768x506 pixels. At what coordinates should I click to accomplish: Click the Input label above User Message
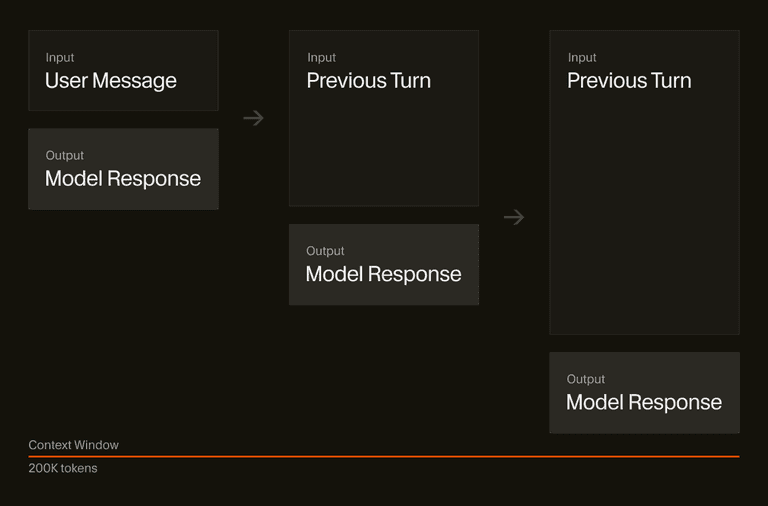coord(60,58)
